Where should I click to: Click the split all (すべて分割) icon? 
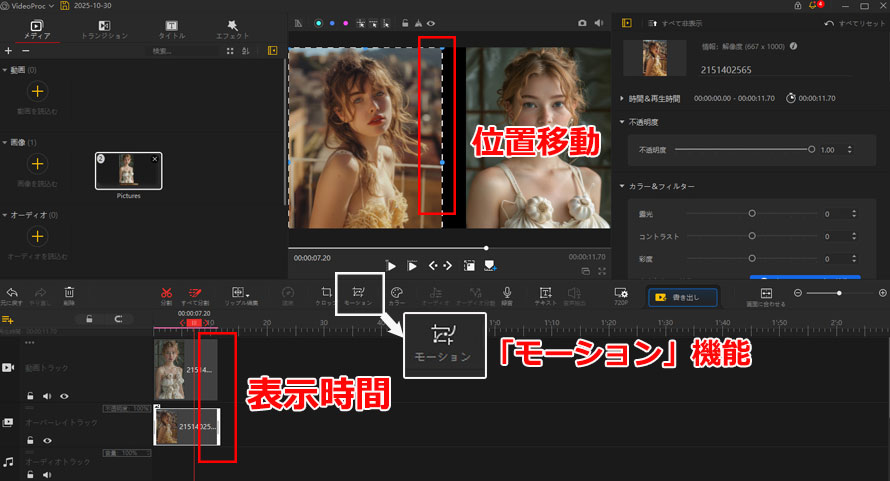point(195,292)
